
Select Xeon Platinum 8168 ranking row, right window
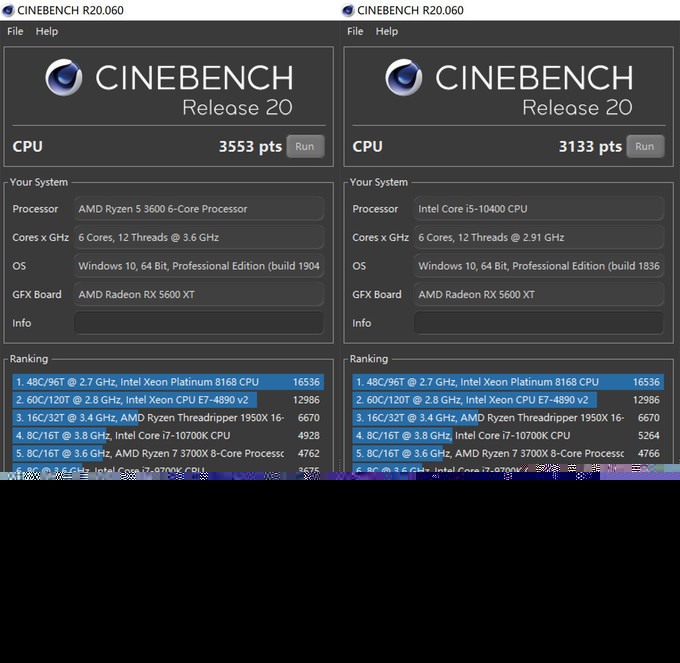(508, 382)
